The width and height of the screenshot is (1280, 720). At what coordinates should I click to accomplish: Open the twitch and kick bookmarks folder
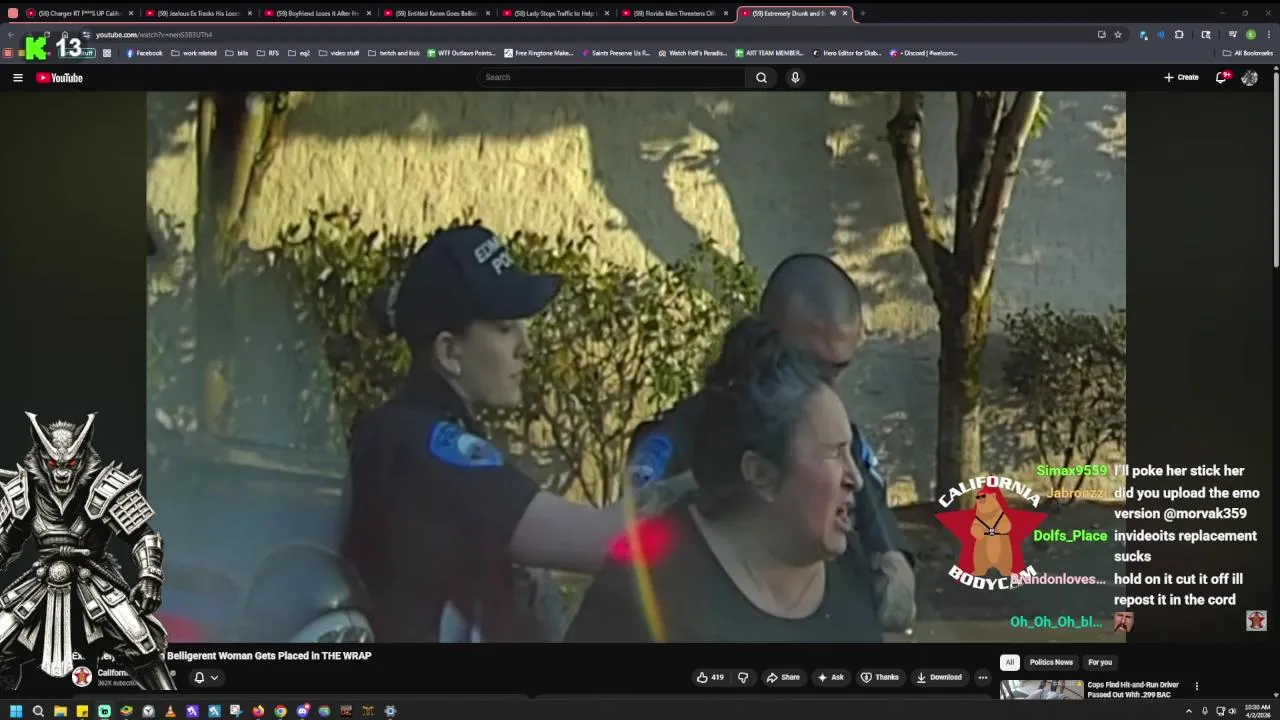[394, 53]
